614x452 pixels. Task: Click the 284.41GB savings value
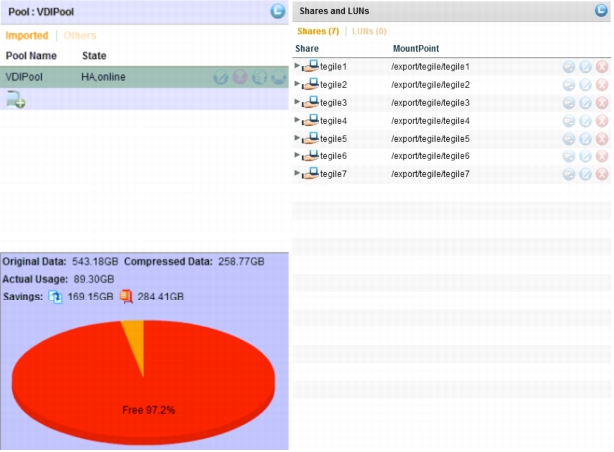(x=161, y=297)
